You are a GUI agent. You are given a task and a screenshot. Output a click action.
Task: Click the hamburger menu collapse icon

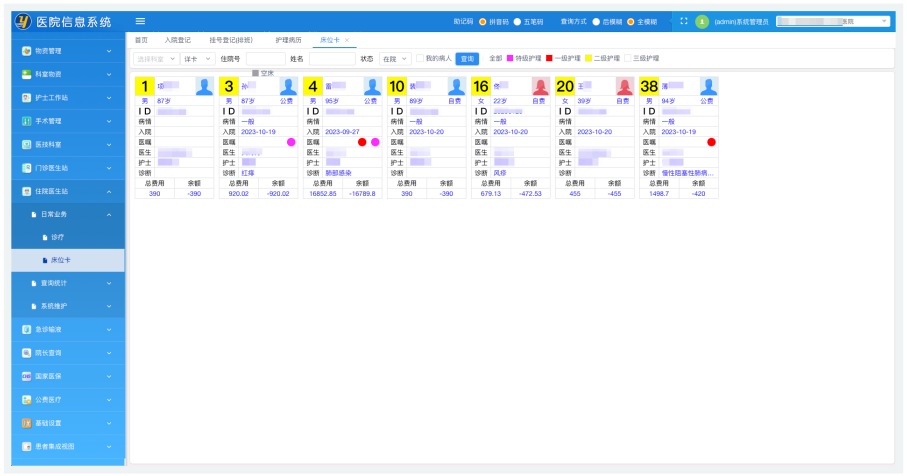point(140,21)
